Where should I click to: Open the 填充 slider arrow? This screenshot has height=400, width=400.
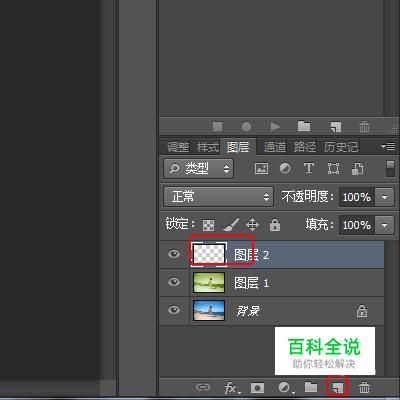[384, 225]
